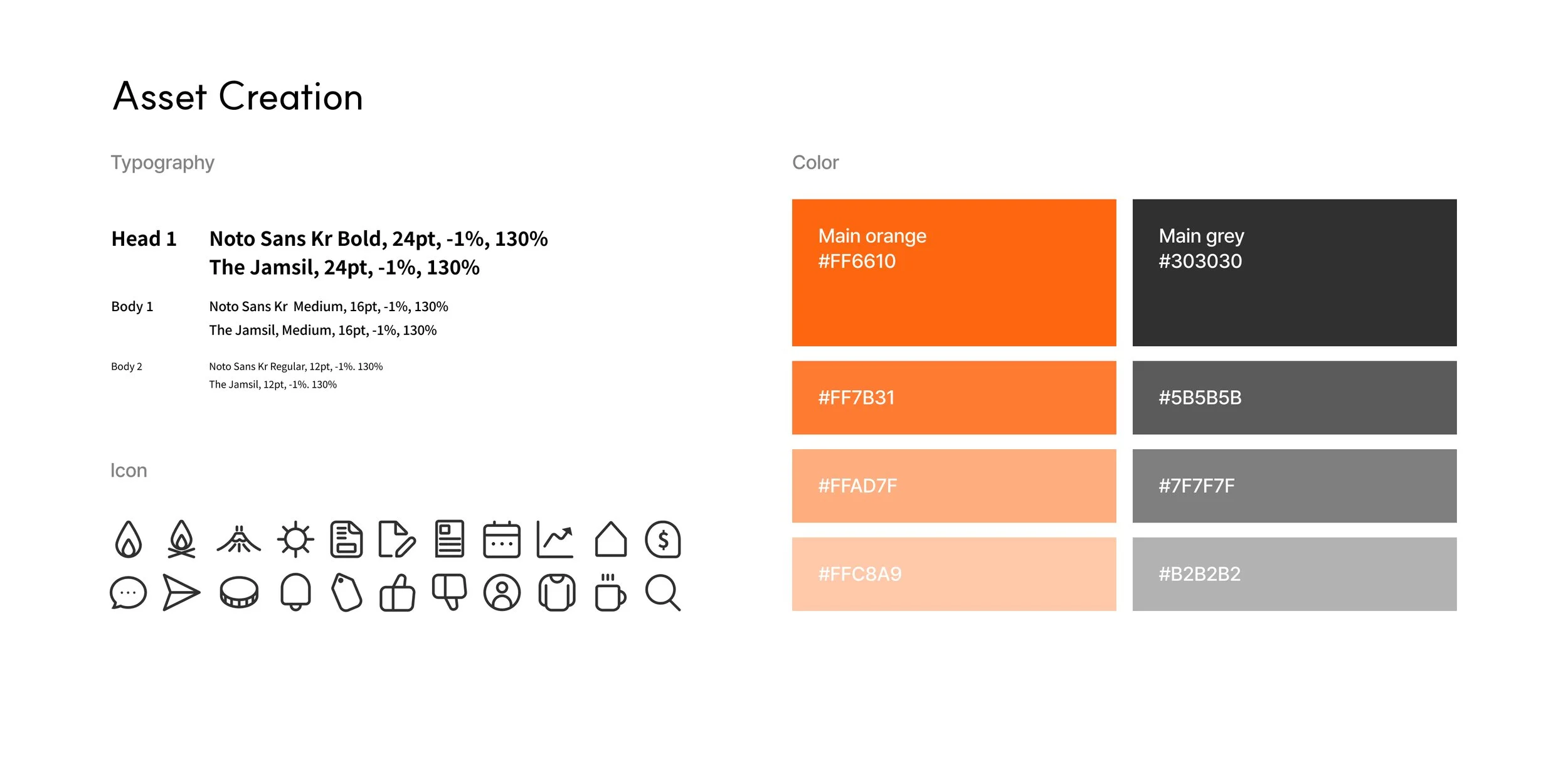Viewport: 1568px width, 771px height.
Task: Click the paper plane send icon
Action: click(x=181, y=592)
